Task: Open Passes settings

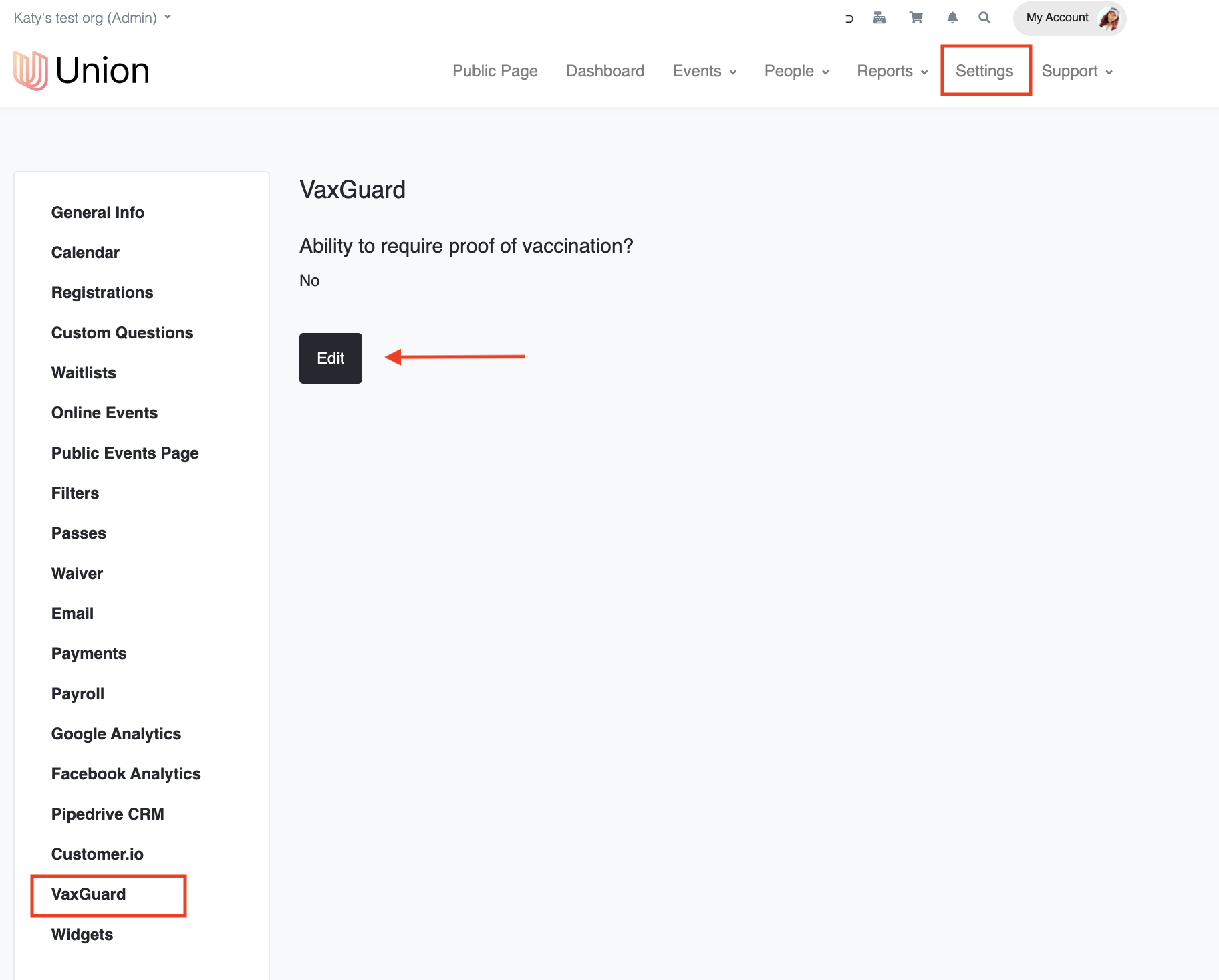Action: 79,533
